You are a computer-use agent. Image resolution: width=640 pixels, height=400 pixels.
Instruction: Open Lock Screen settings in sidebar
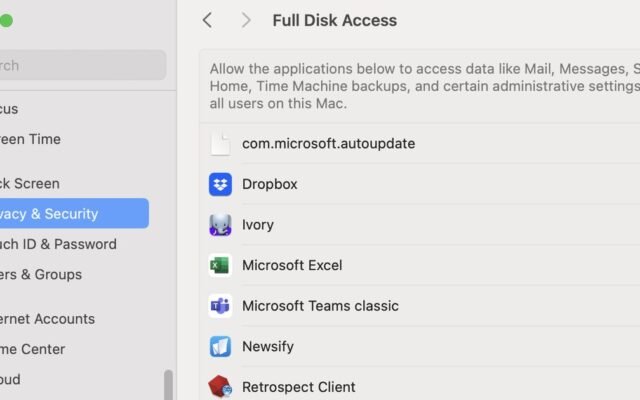pos(30,184)
